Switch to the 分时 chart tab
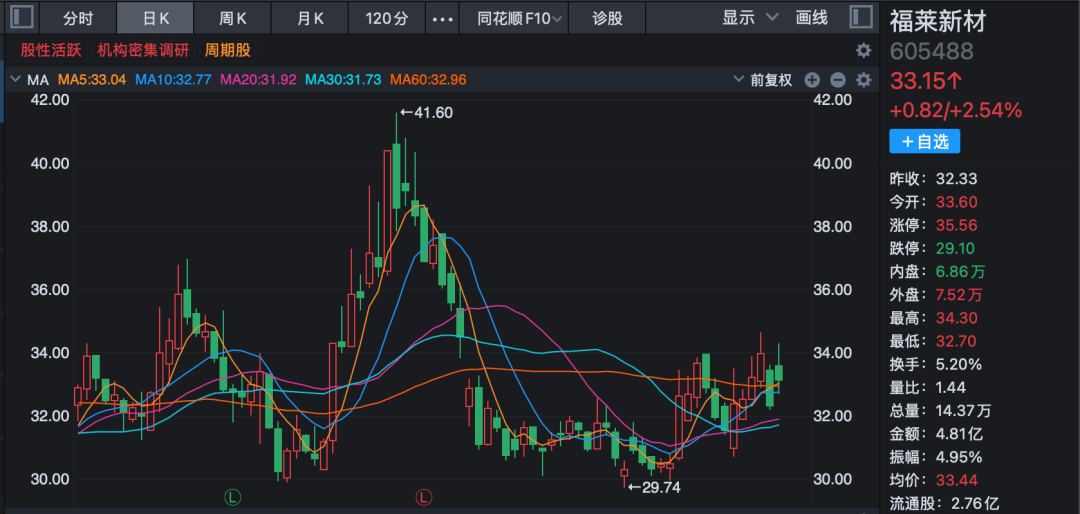1080x514 pixels. coord(77,18)
